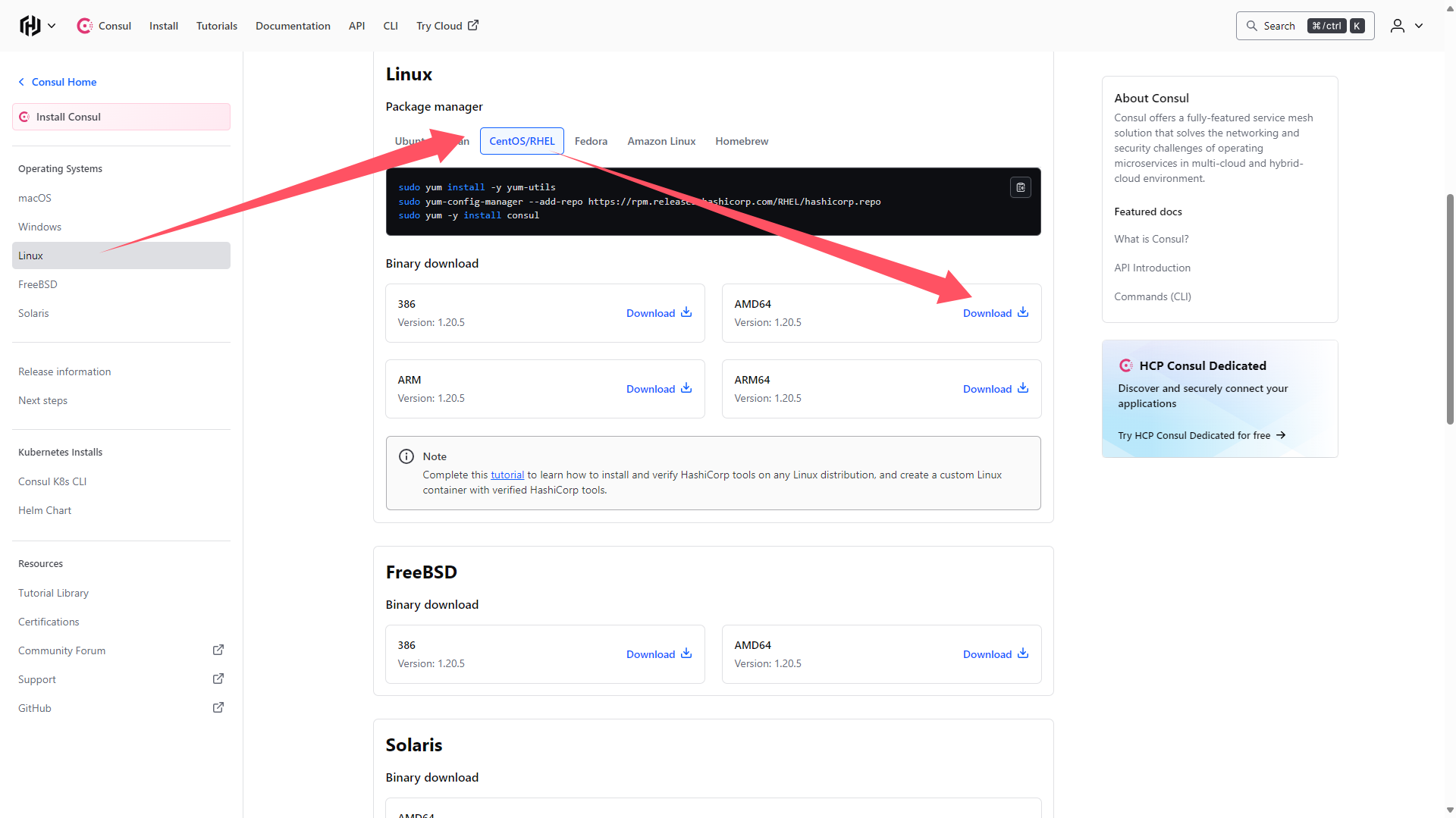Screen dimensions: 1456x818
Task: Click external-link icon next to GitHub
Action: click(x=218, y=707)
